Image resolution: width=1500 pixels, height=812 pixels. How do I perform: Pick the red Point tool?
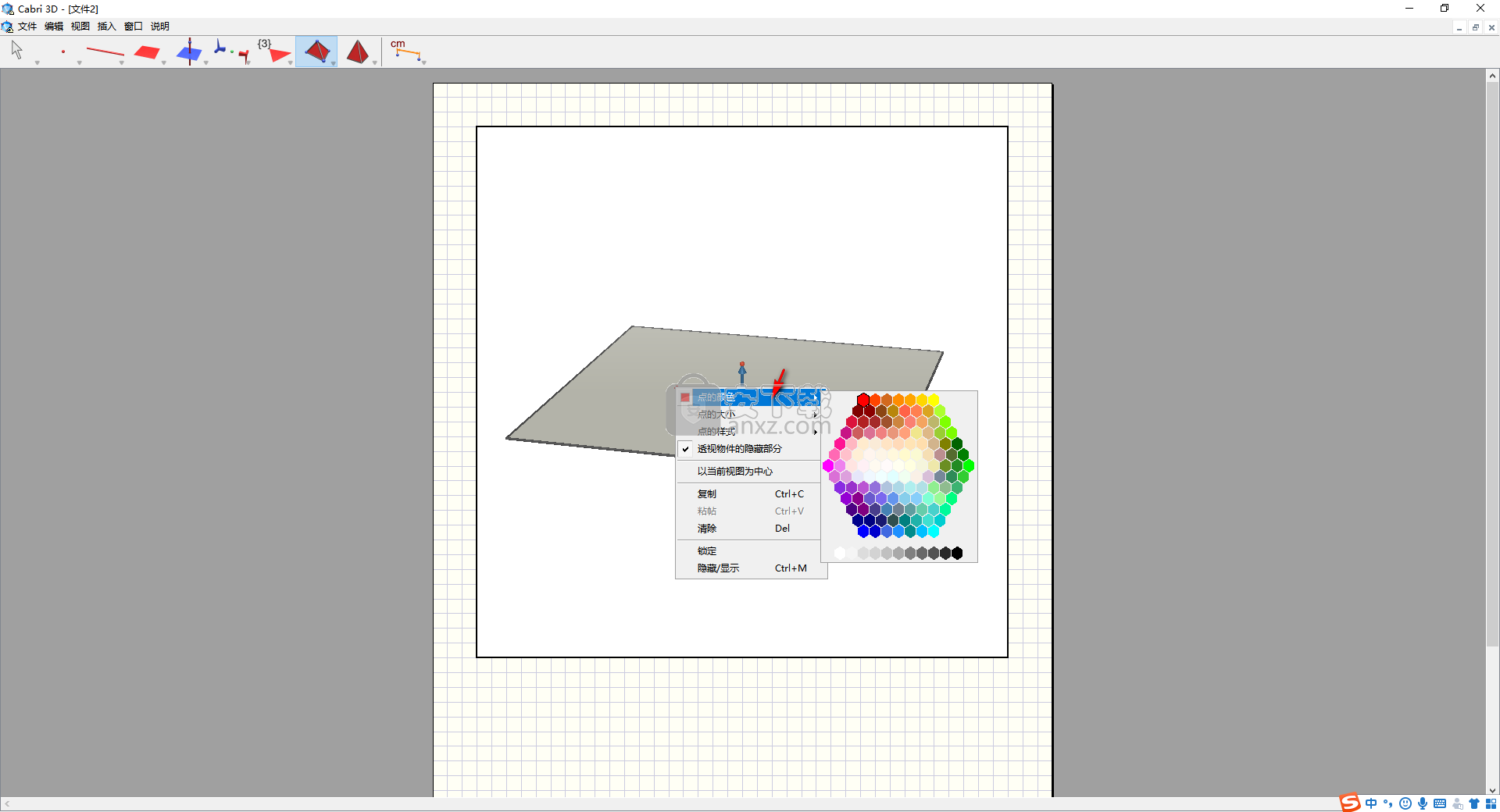[62, 52]
